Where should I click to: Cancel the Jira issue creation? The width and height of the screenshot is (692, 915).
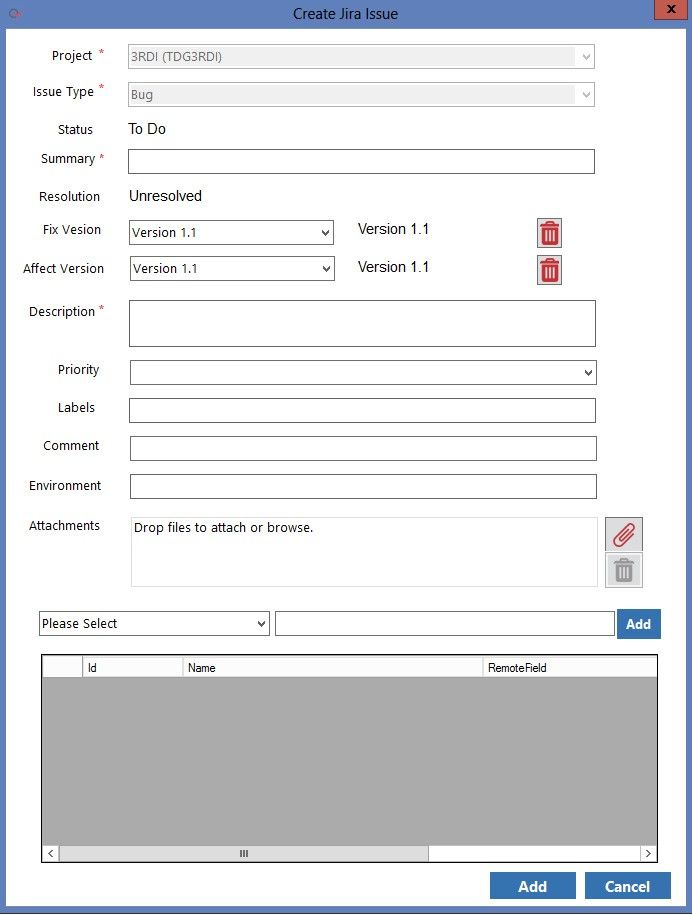(627, 886)
